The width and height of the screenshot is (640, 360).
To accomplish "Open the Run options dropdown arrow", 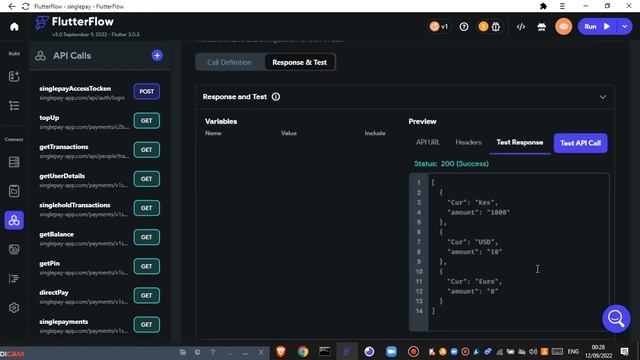I will 625,27.
